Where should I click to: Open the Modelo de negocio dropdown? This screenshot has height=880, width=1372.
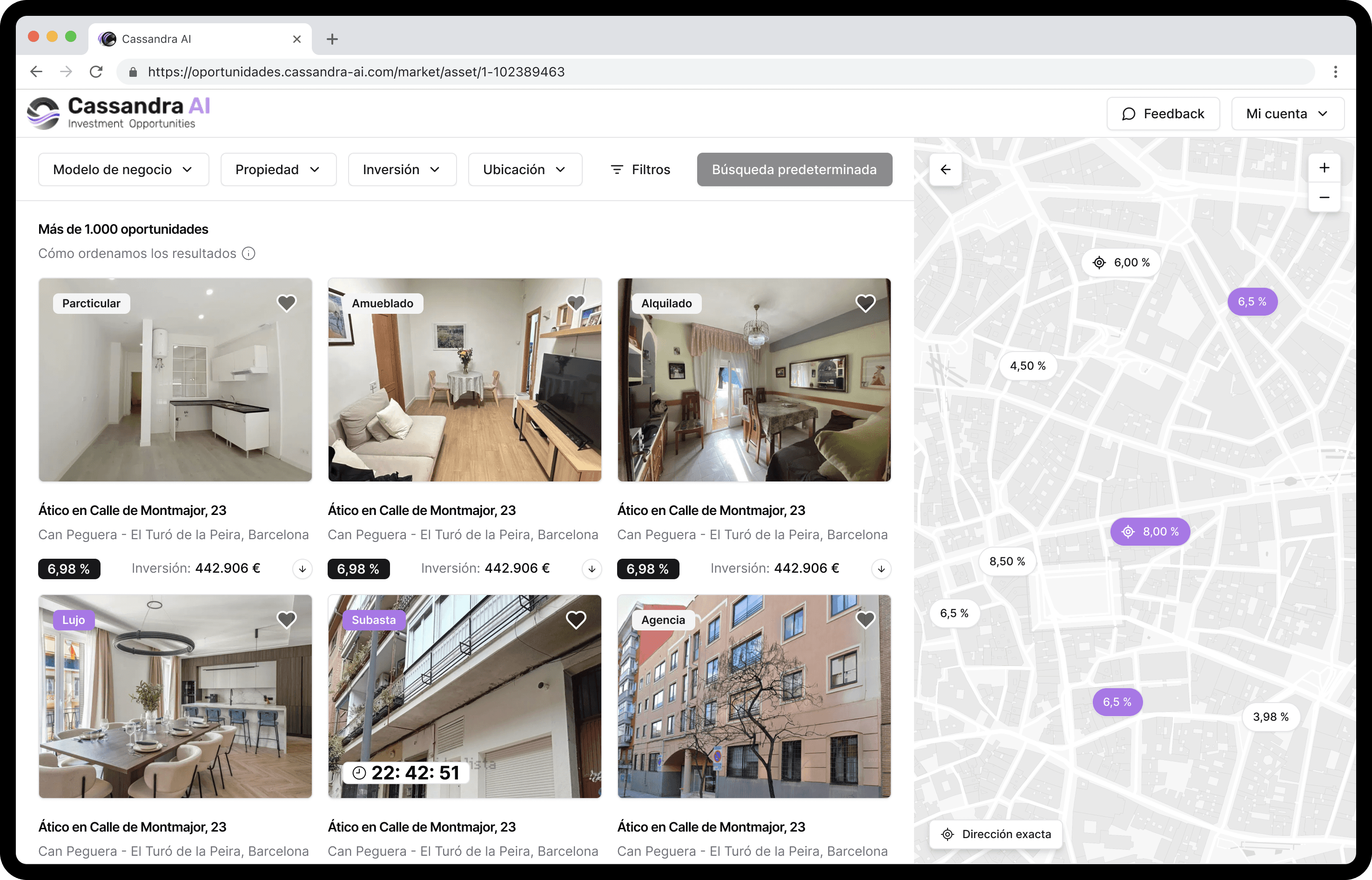click(123, 169)
